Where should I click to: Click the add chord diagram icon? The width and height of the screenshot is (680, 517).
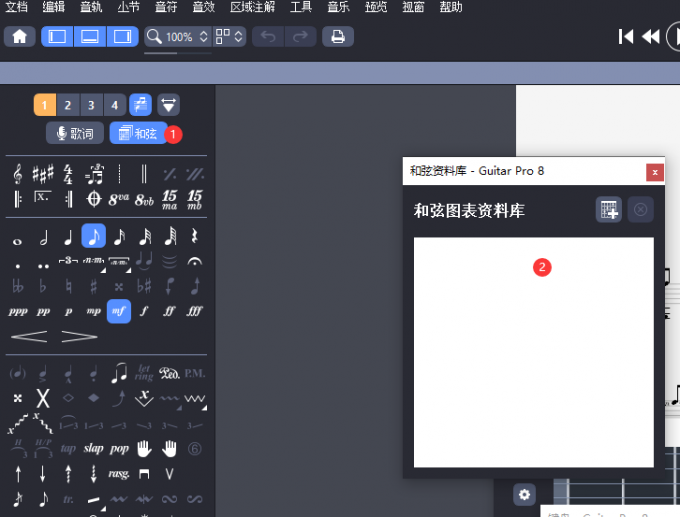pyautogui.click(x=608, y=210)
